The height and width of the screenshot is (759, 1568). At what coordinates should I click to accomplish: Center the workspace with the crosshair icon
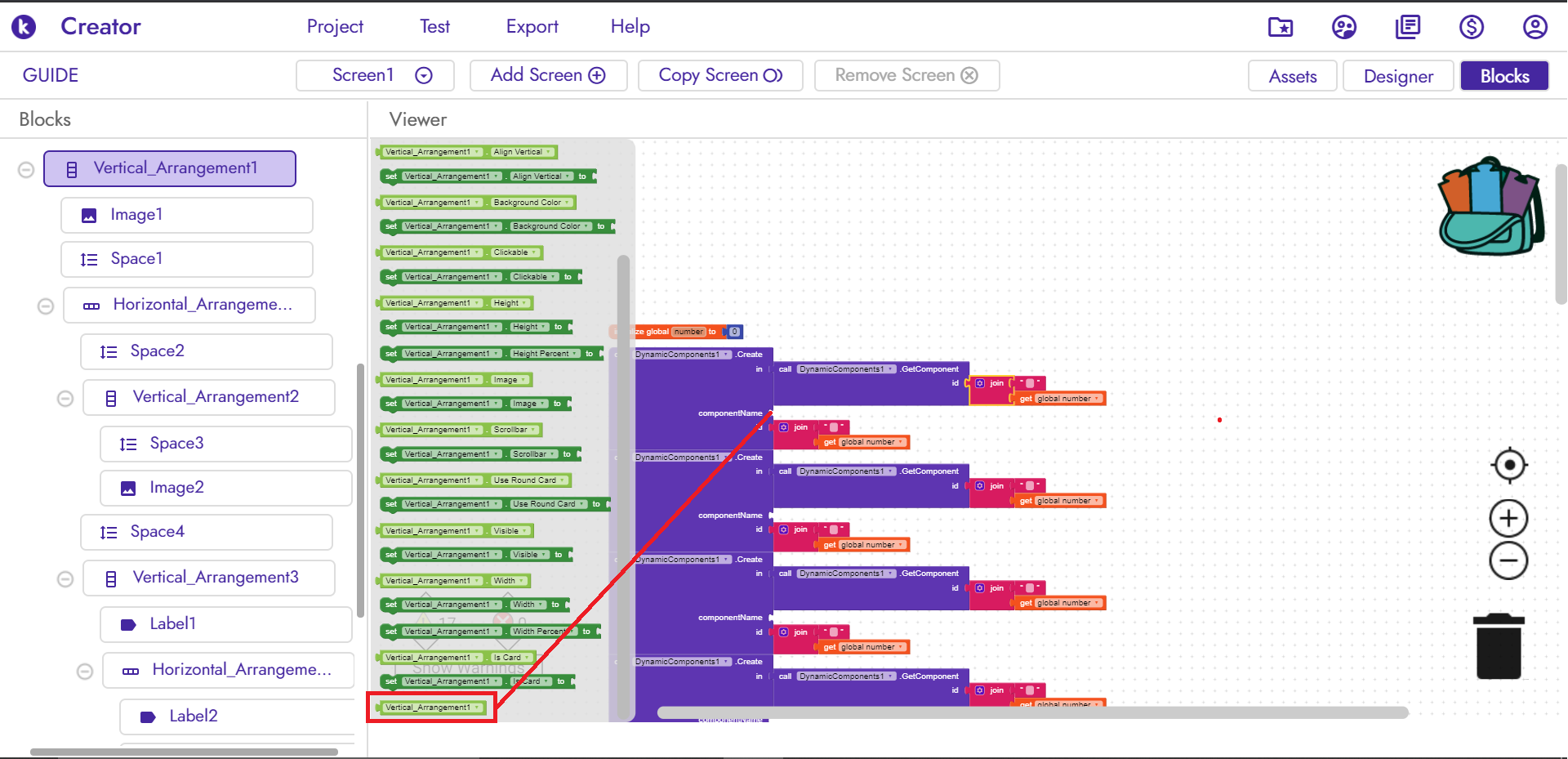1508,466
